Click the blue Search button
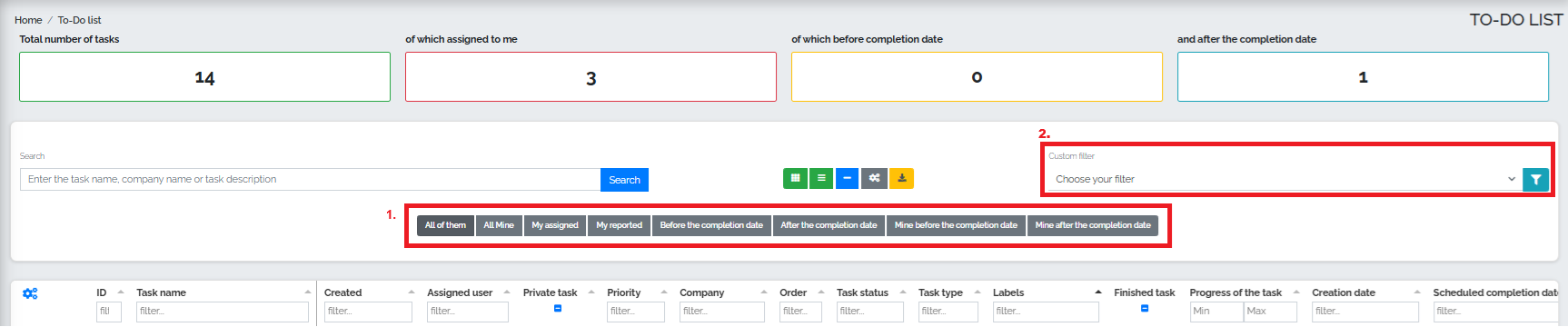The height and width of the screenshot is (327, 1568). tap(624, 180)
